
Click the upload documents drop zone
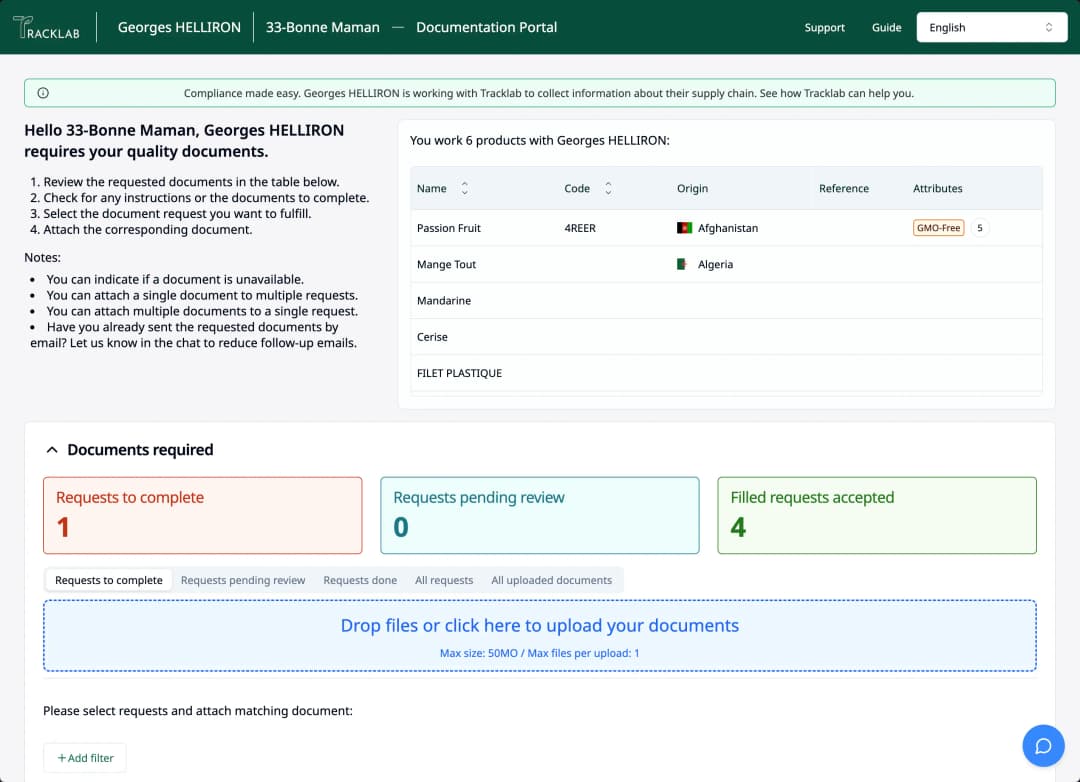539,636
